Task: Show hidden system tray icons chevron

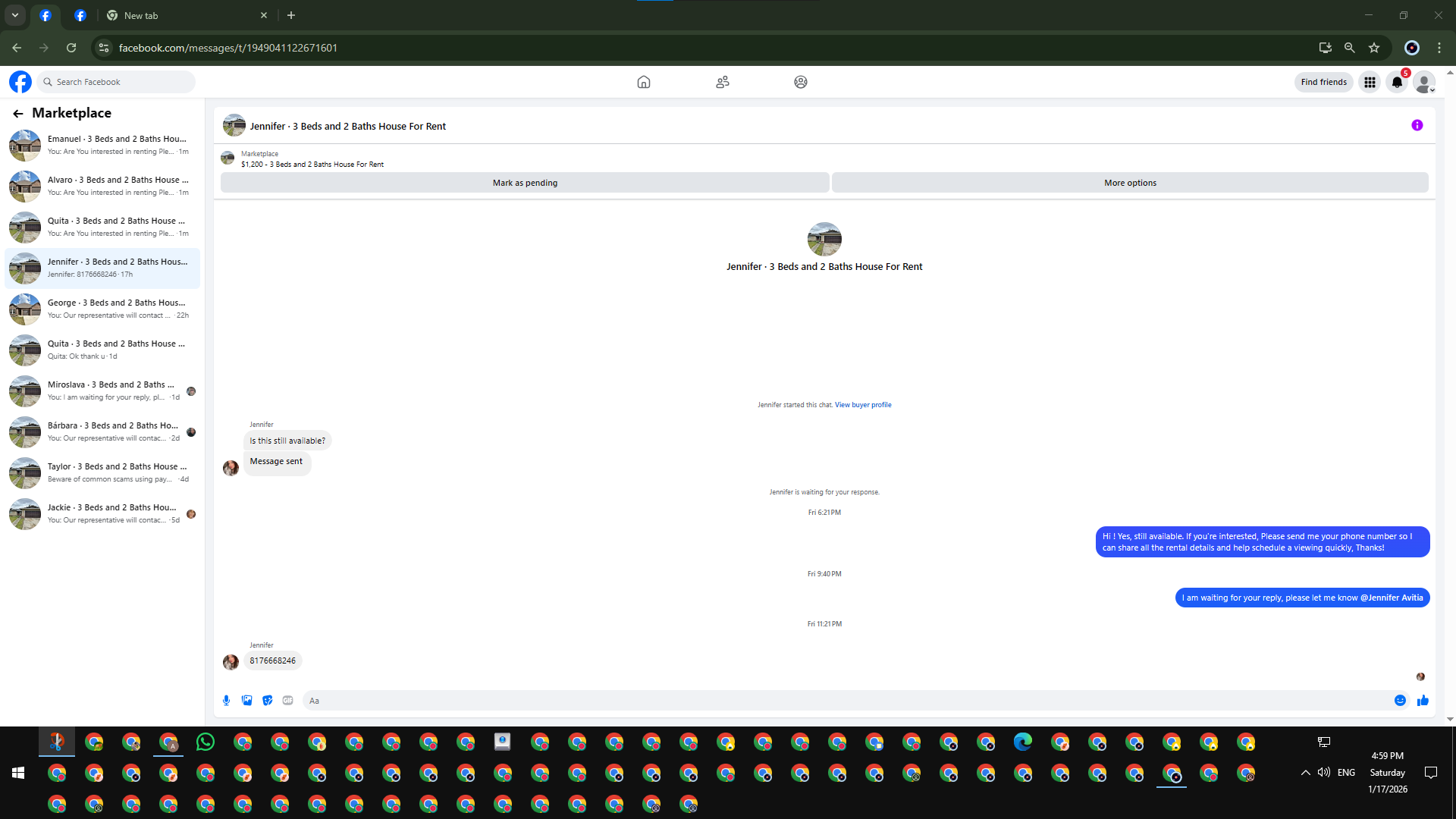Action: pyautogui.click(x=1305, y=773)
